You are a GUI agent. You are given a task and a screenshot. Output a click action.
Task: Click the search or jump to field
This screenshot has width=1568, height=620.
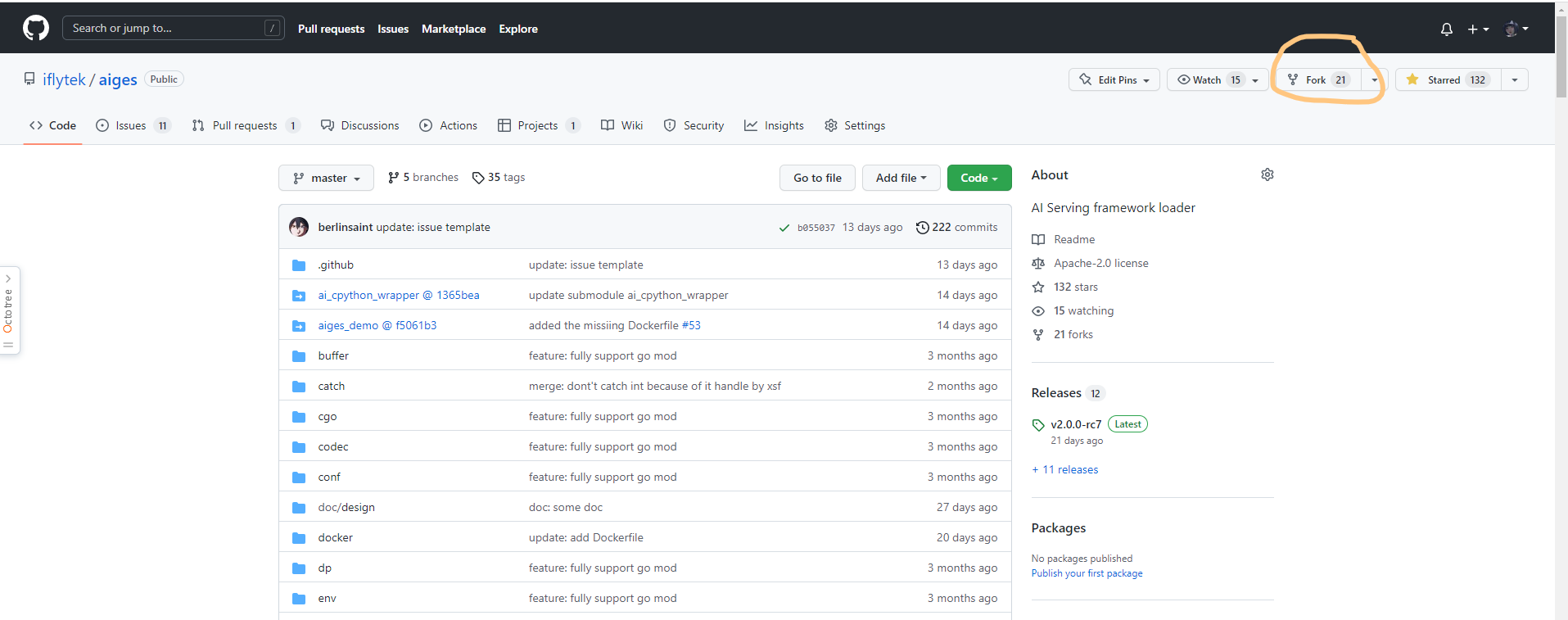[x=174, y=28]
